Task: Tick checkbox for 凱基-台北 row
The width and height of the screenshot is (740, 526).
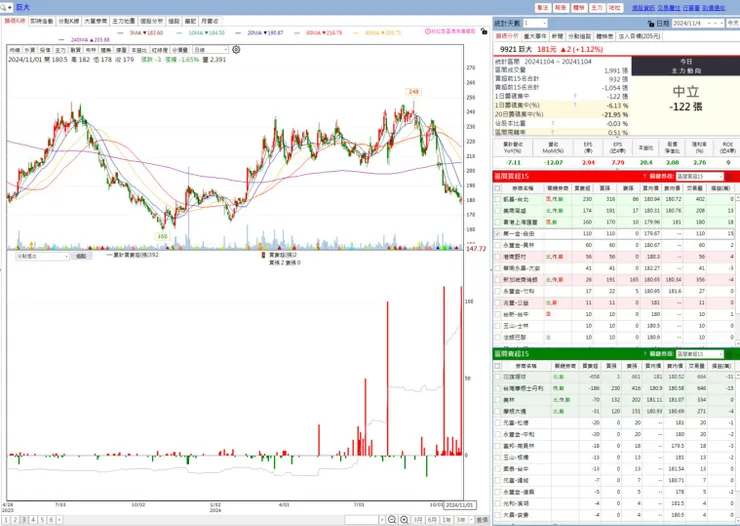Action: 497,200
